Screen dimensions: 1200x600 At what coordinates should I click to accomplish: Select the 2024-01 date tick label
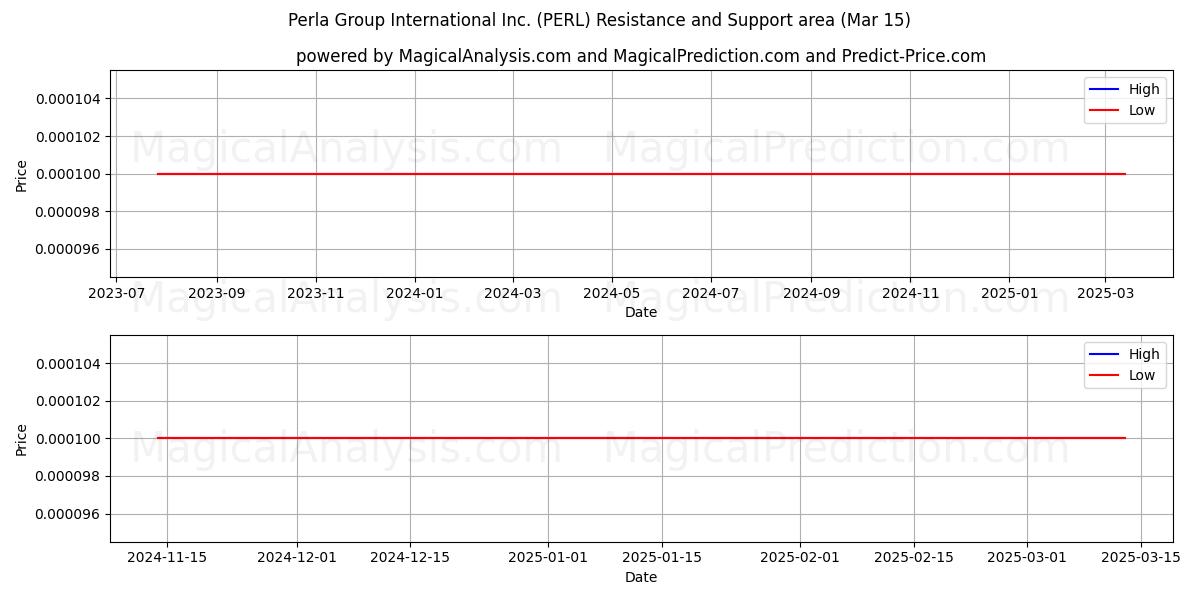tap(415, 293)
